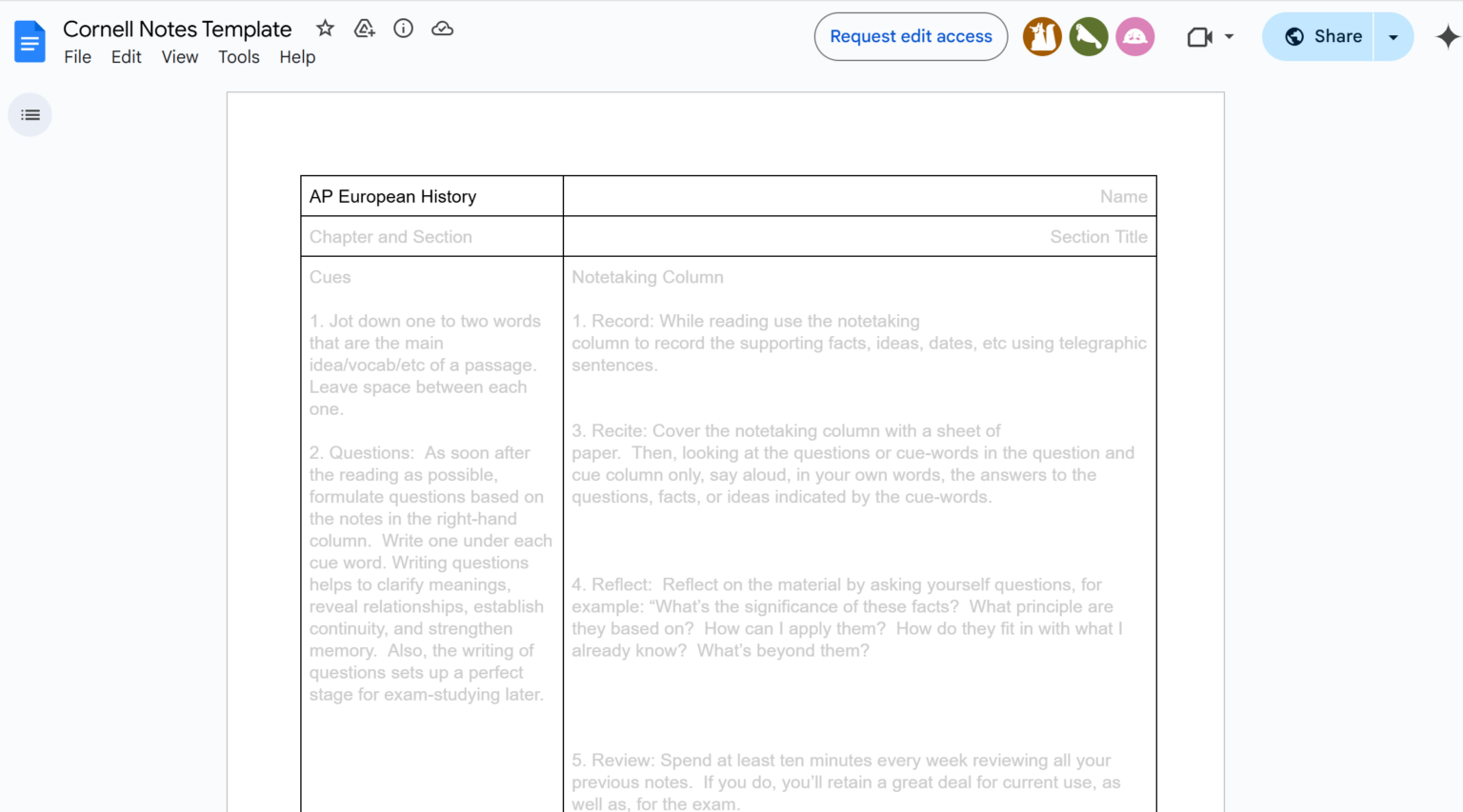Click the Request edit access button

[911, 36]
